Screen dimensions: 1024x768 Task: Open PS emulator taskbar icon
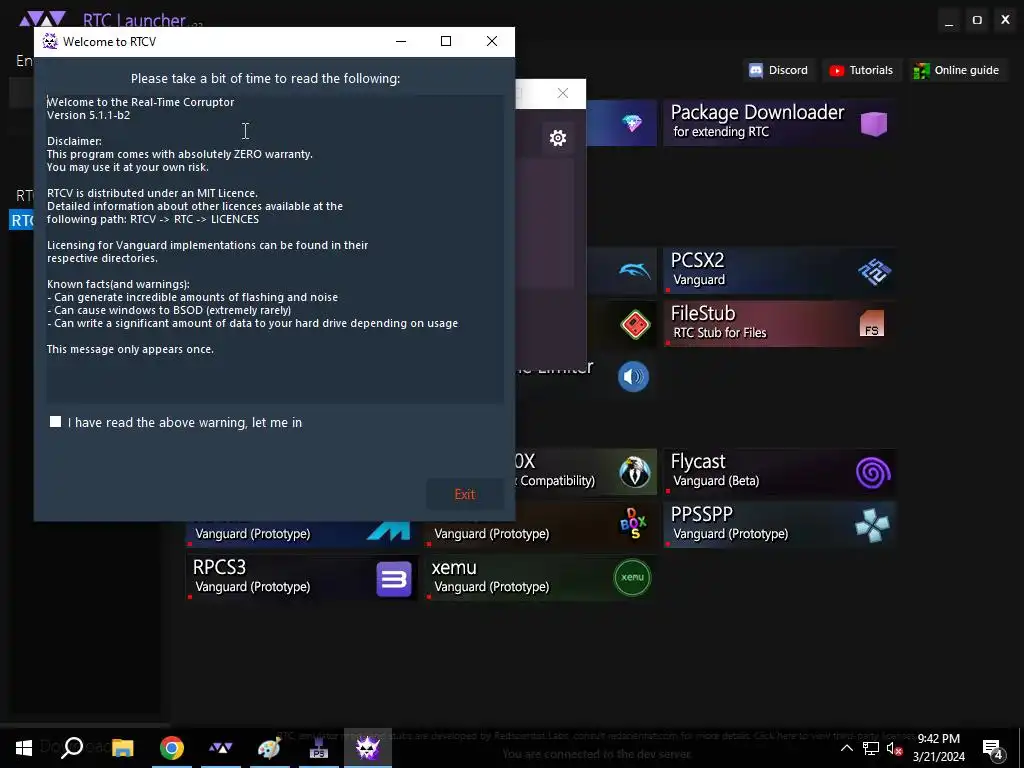pos(319,748)
